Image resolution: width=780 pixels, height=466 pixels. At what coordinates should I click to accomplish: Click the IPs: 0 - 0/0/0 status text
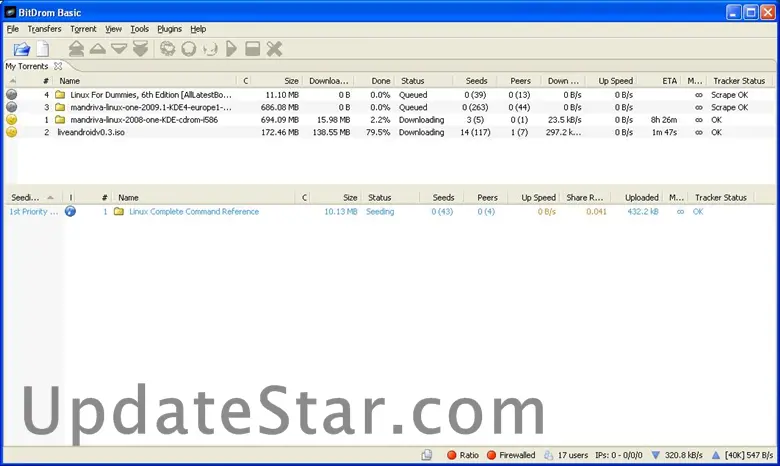[x=618, y=455]
